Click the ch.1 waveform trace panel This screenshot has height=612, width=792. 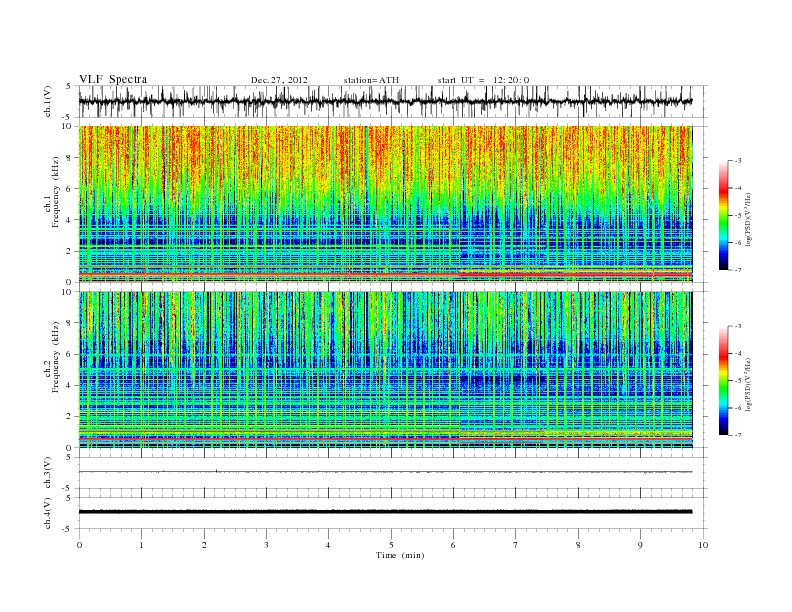[x=393, y=101]
